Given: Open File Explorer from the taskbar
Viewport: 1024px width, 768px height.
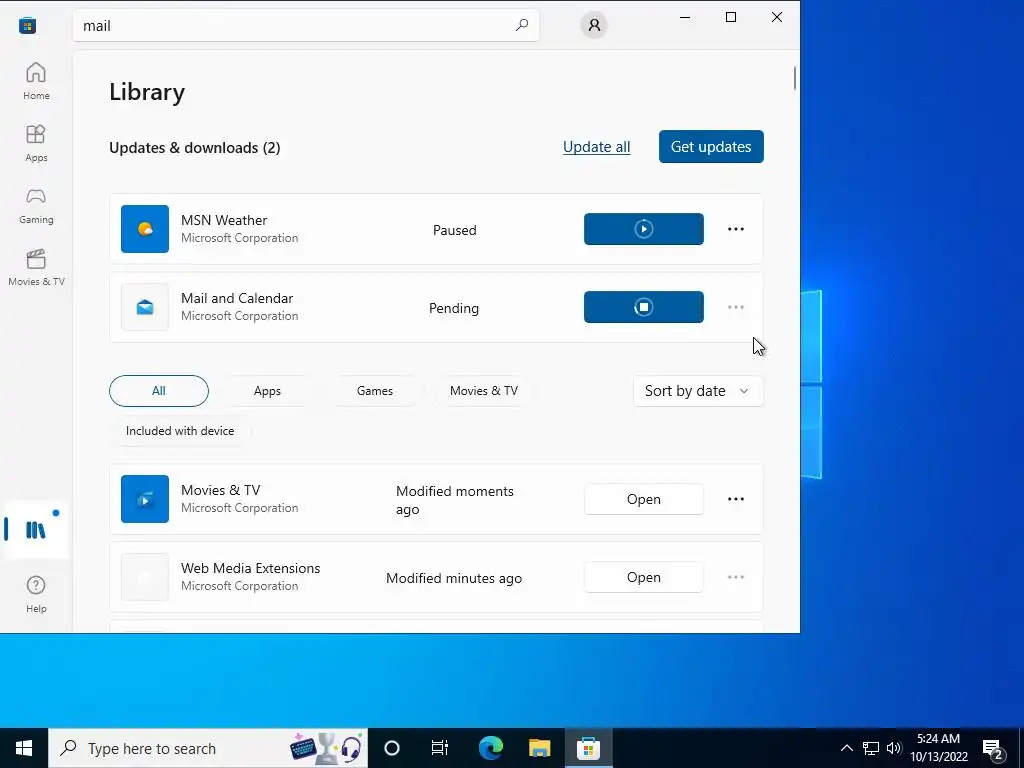Looking at the screenshot, I should pyautogui.click(x=539, y=748).
